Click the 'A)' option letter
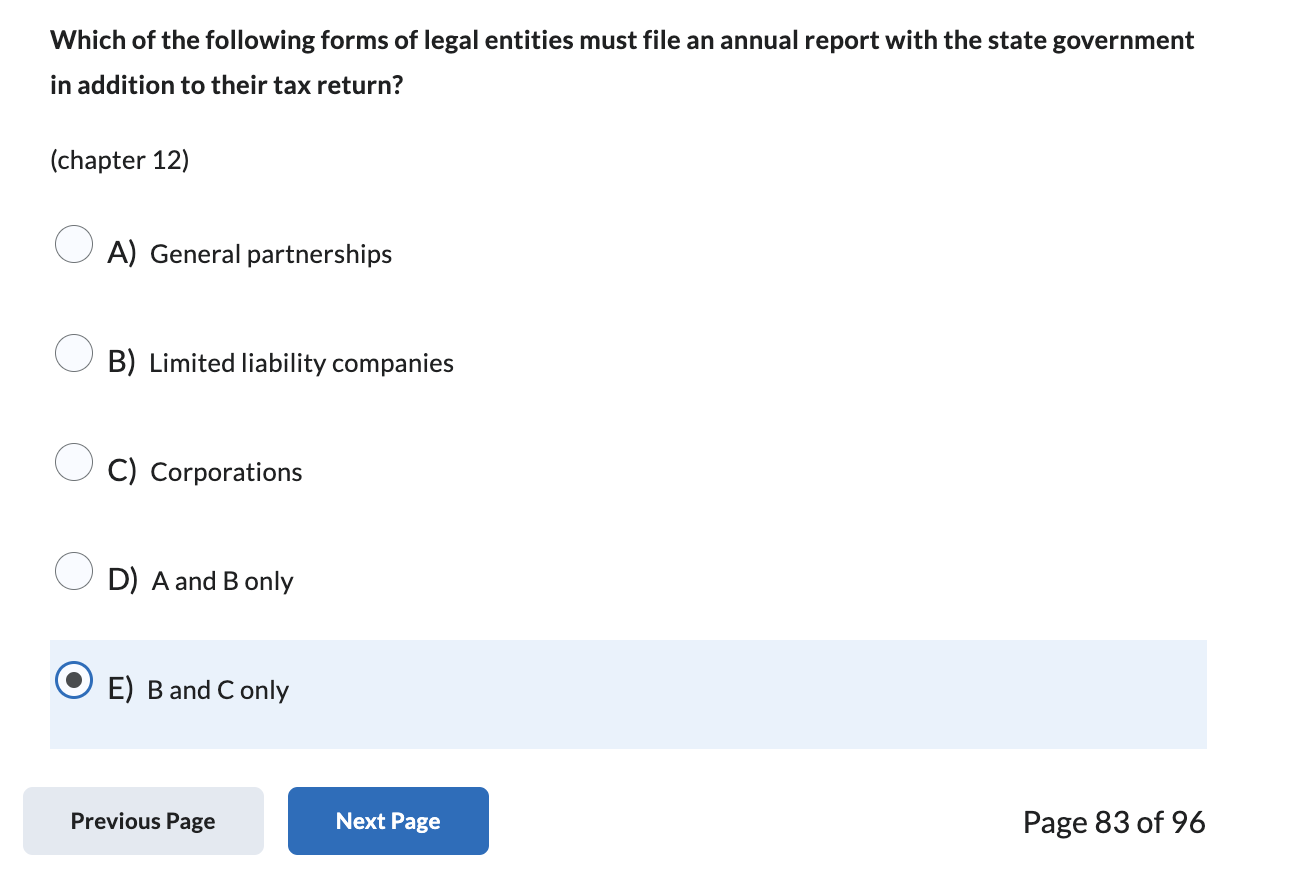 tap(122, 254)
